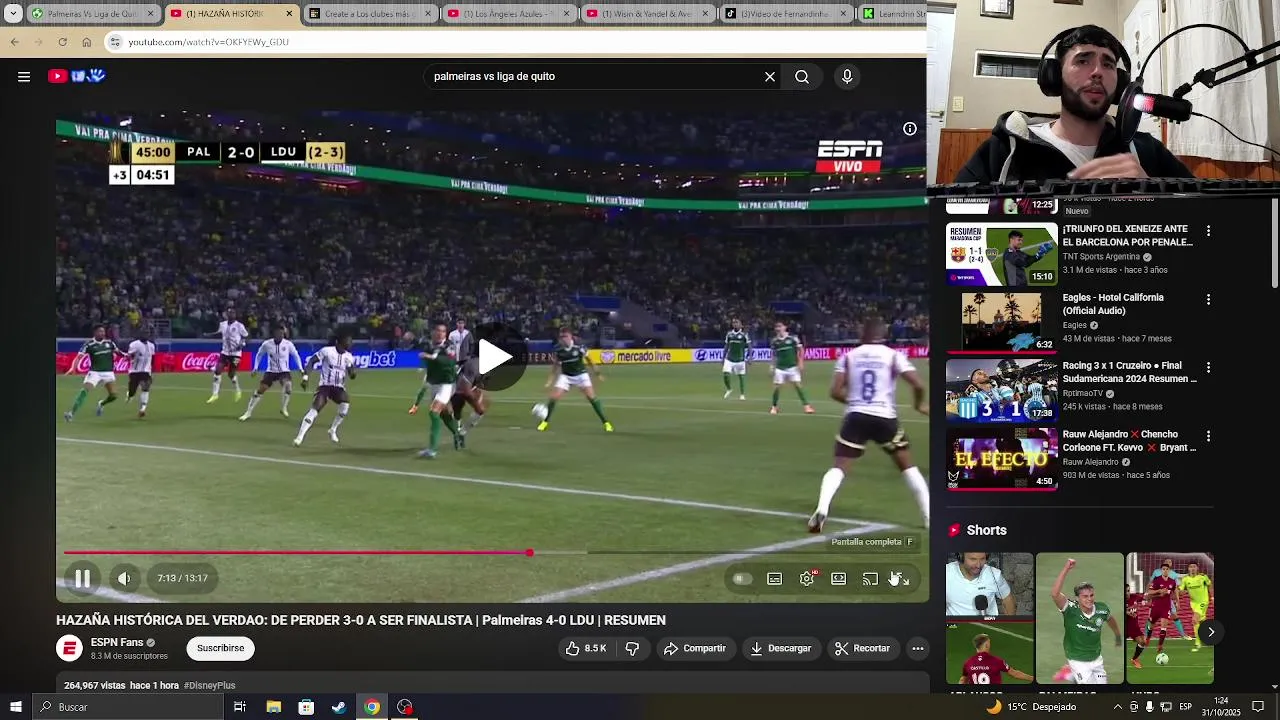Open Microsoft Store from the taskbar

click(x=306, y=707)
